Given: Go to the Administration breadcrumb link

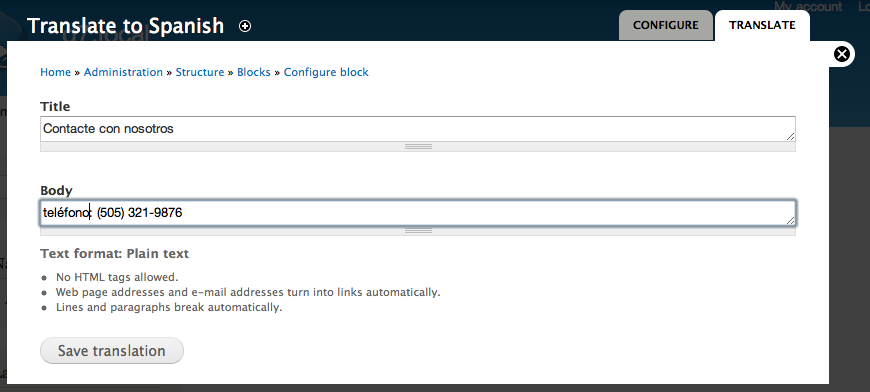Looking at the screenshot, I should pos(123,72).
